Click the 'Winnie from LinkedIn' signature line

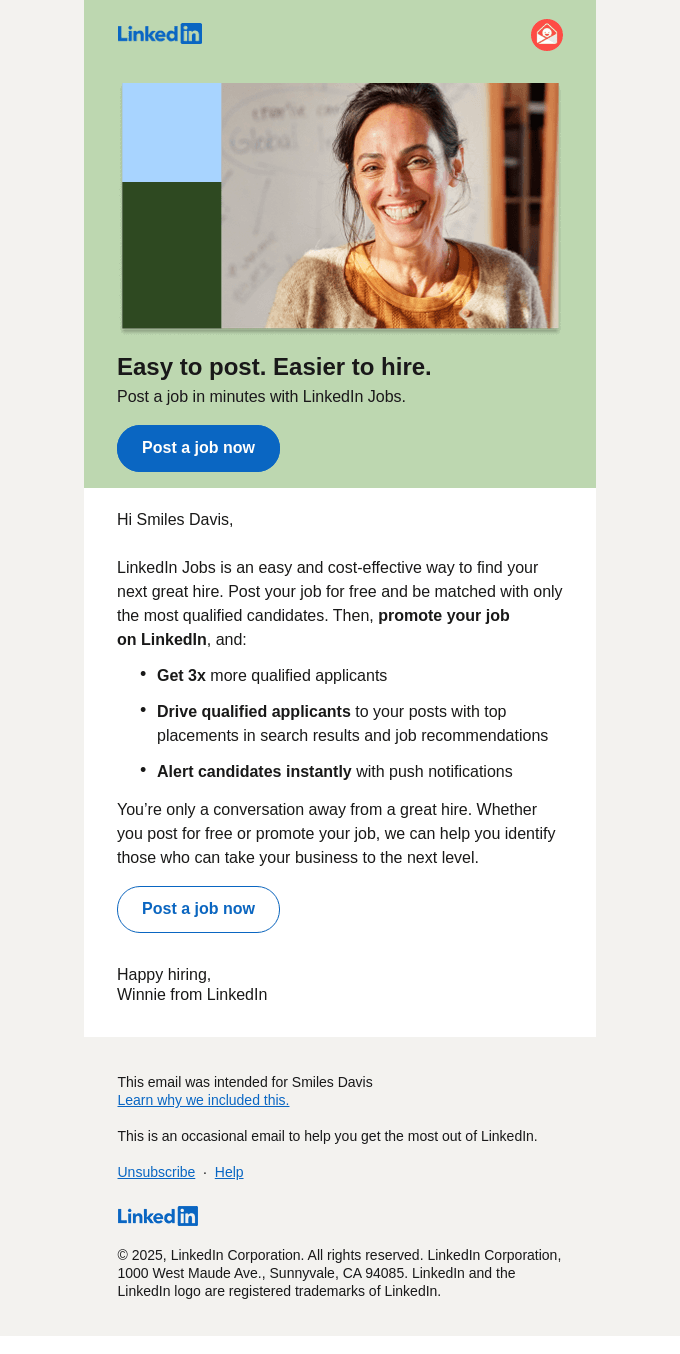pos(192,994)
